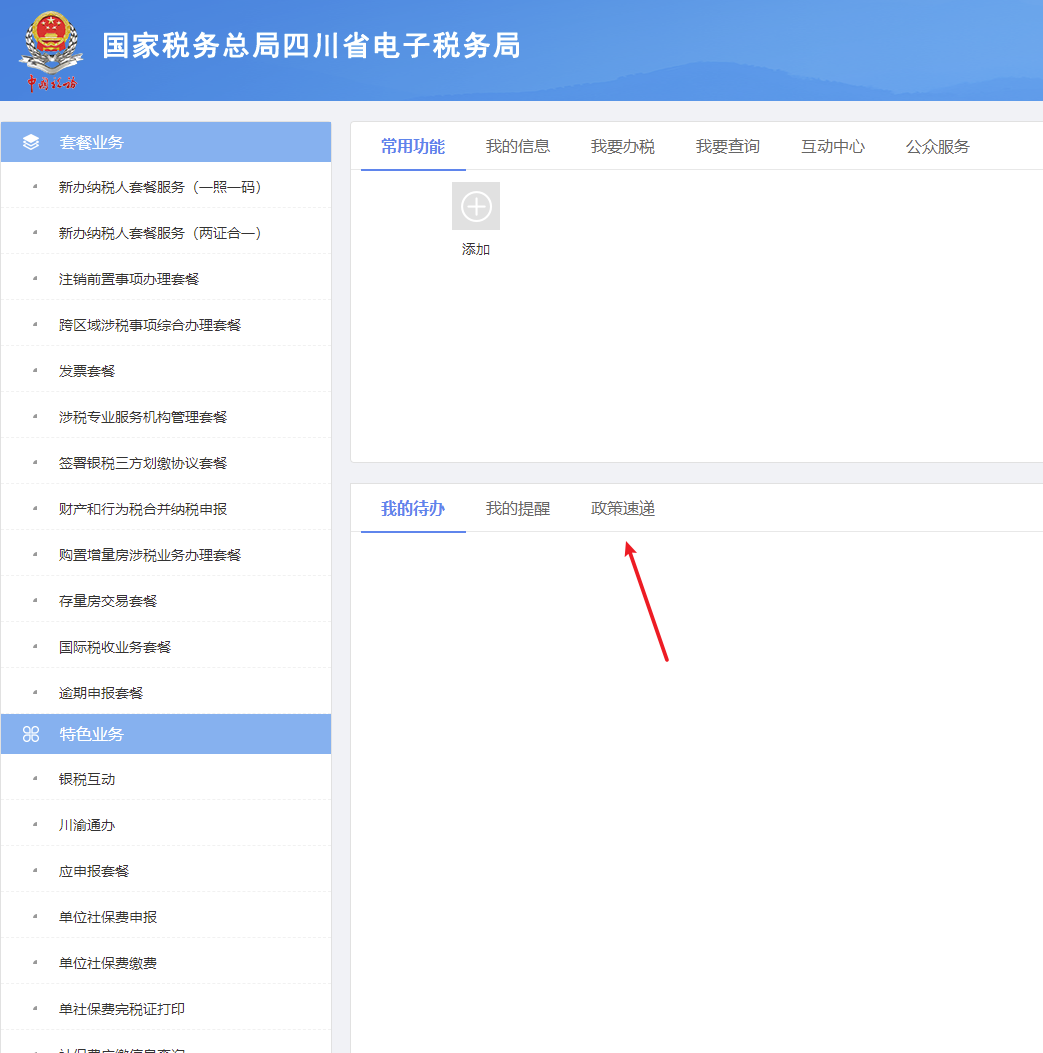This screenshot has height=1053, width=1043.
Task: Open the 我要办税 tab
Action: click(x=623, y=146)
